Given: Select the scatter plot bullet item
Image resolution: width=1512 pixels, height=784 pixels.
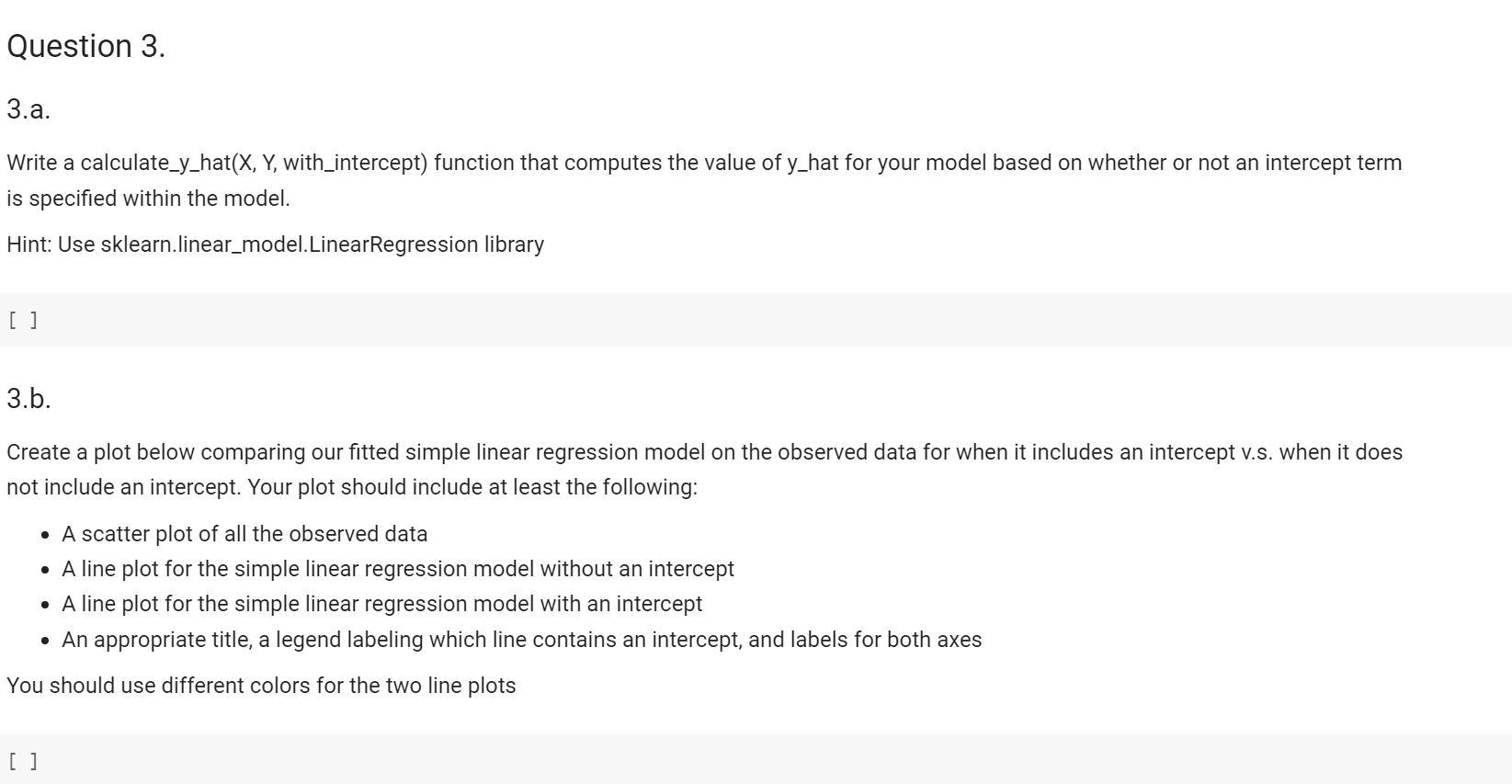Looking at the screenshot, I should point(244,534).
